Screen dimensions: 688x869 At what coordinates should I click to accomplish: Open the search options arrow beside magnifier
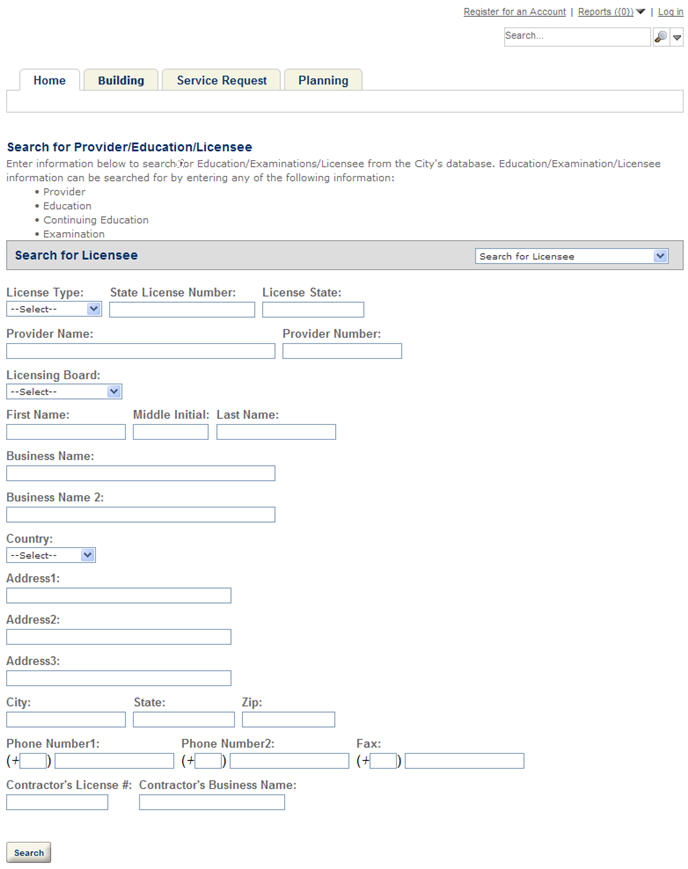[x=677, y=37]
